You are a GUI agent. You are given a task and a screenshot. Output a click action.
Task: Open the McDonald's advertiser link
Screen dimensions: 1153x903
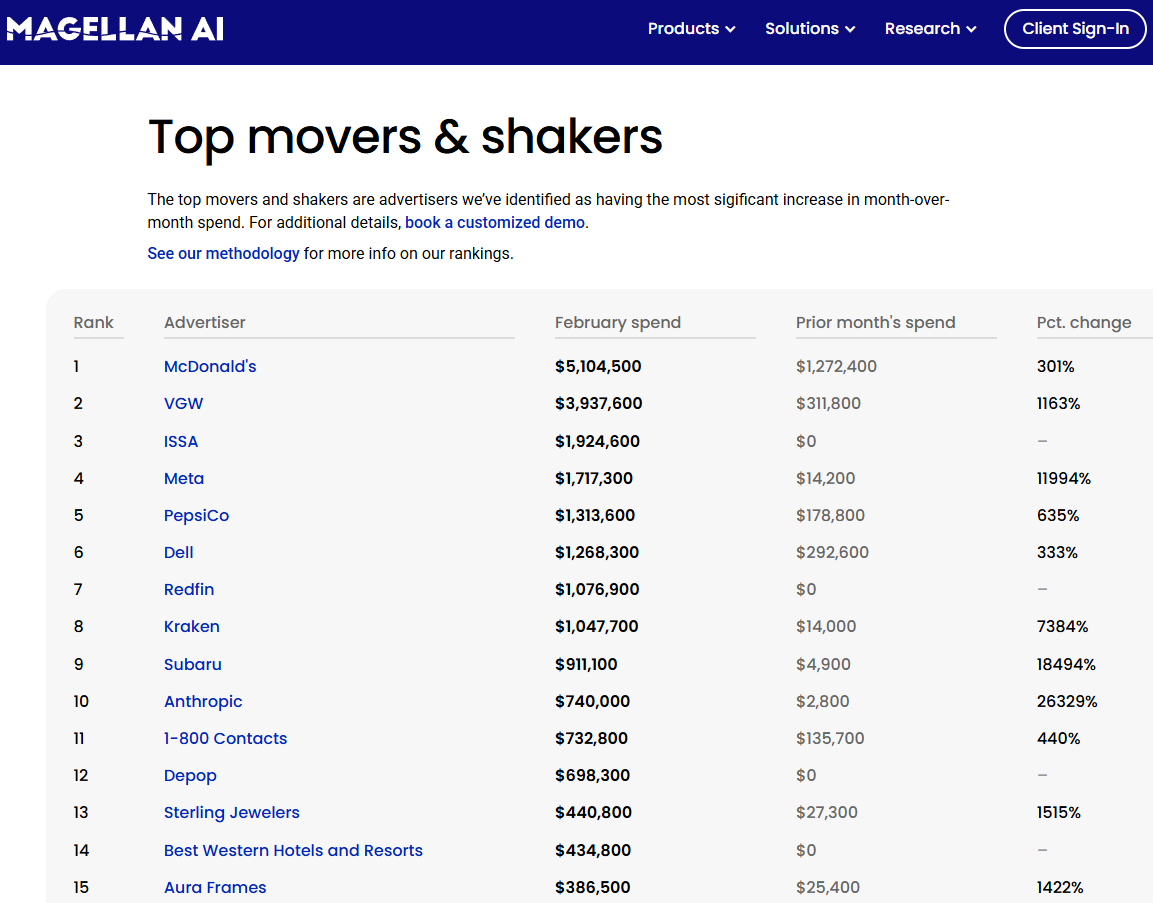[x=210, y=367]
